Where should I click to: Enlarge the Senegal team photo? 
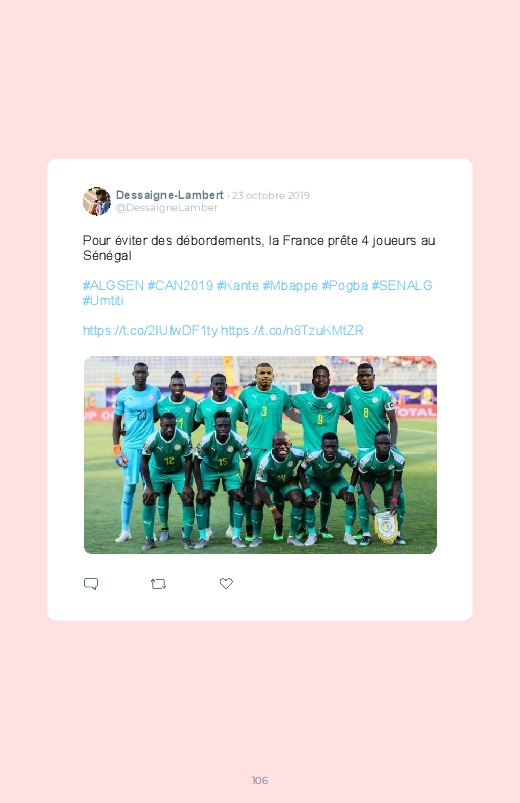[260, 455]
